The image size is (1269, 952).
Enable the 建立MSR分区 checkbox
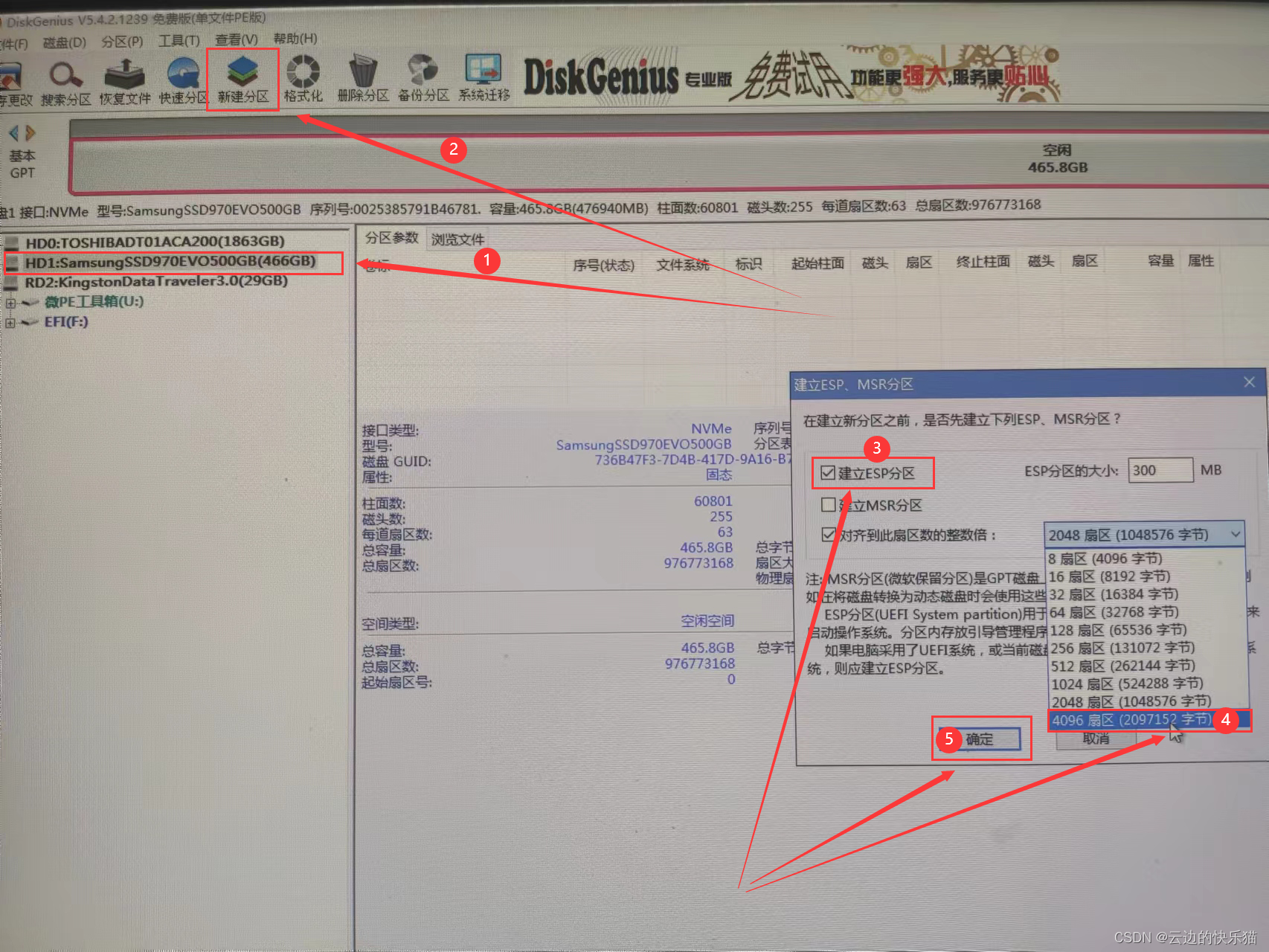point(828,505)
